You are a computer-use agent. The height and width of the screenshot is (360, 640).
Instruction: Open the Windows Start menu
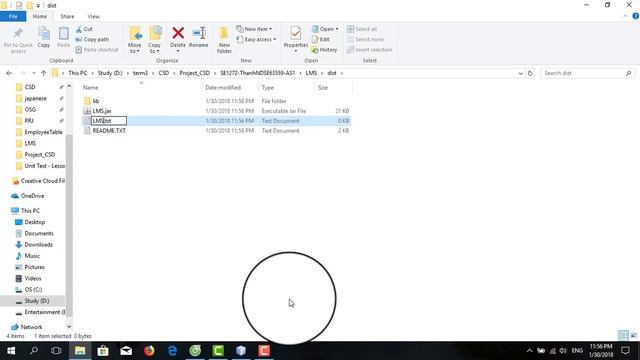point(11,351)
